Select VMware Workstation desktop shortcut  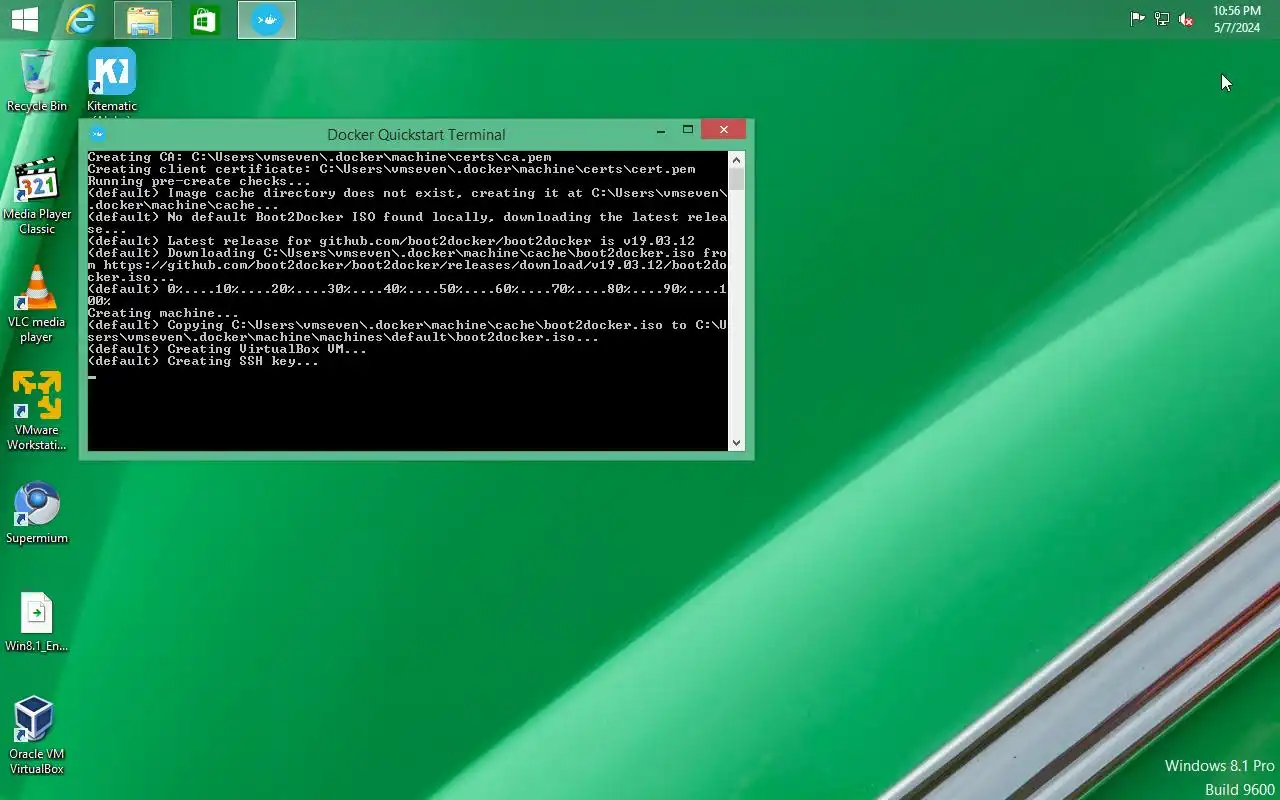[x=37, y=412]
